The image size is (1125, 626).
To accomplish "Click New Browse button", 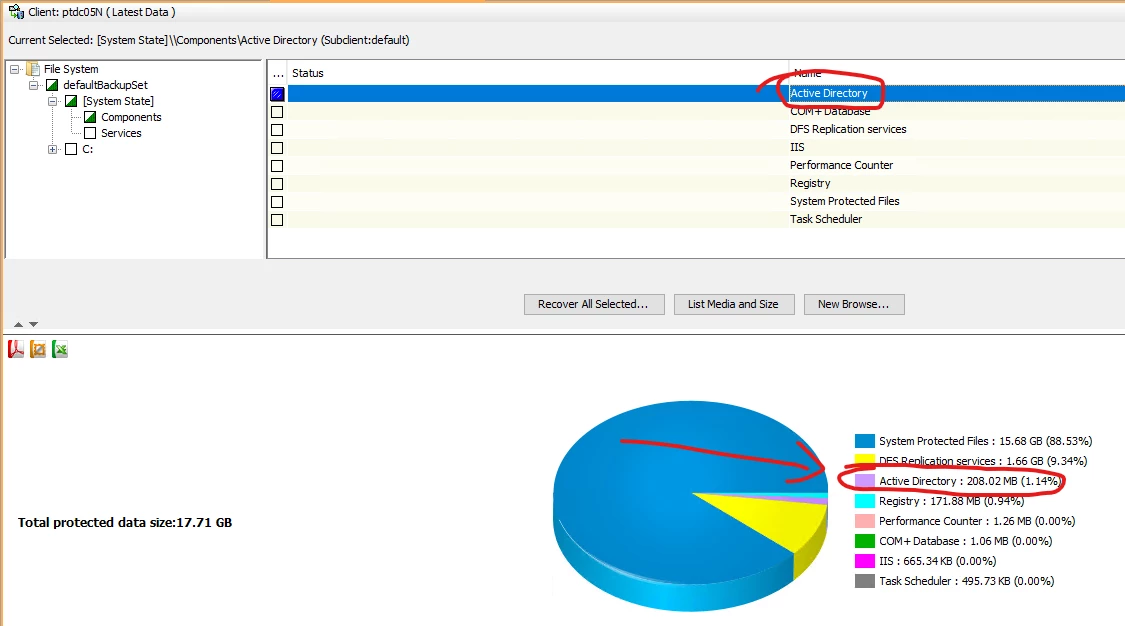I will [854, 304].
